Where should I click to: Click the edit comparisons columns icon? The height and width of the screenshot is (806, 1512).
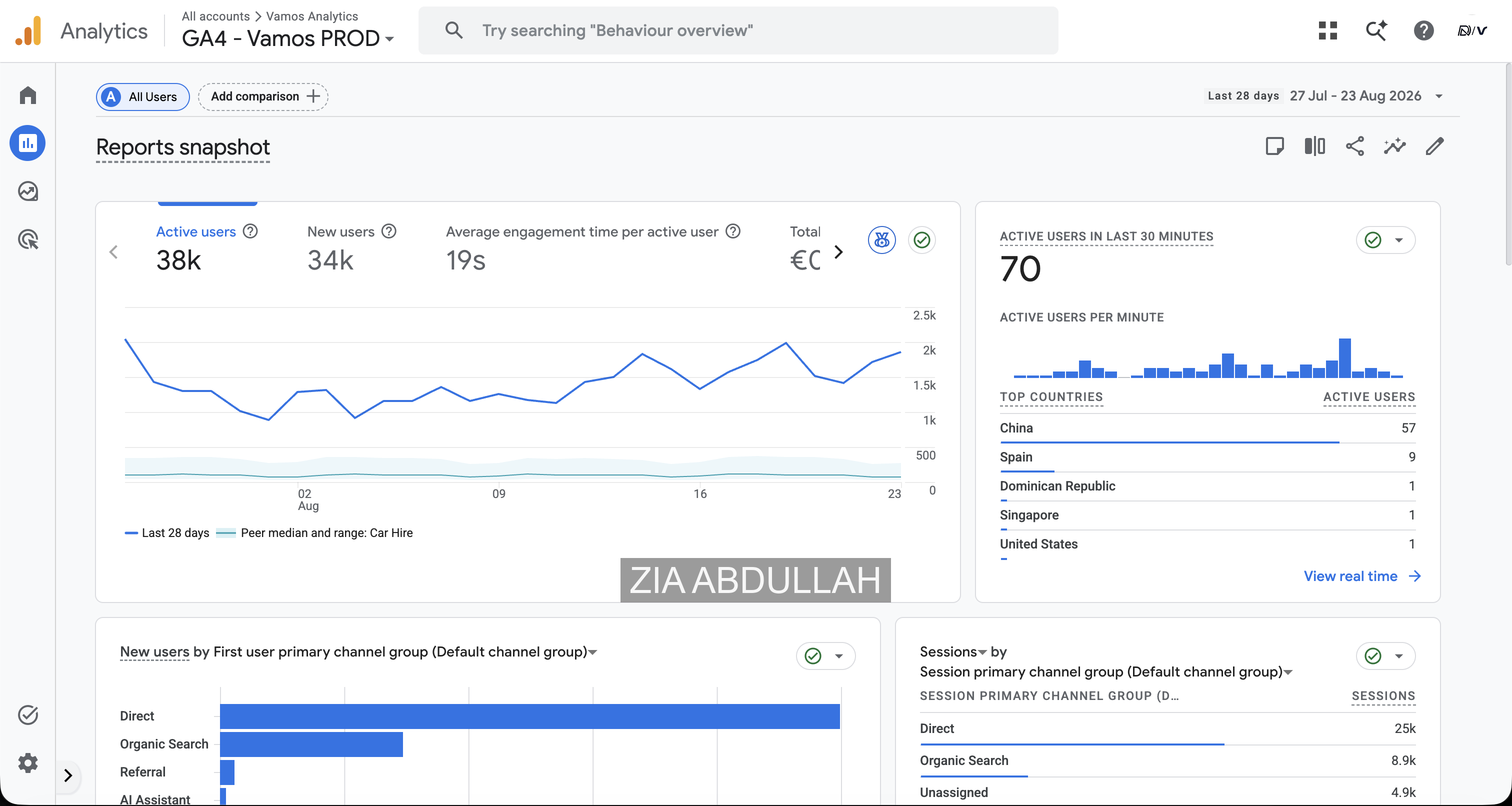coord(1314,146)
